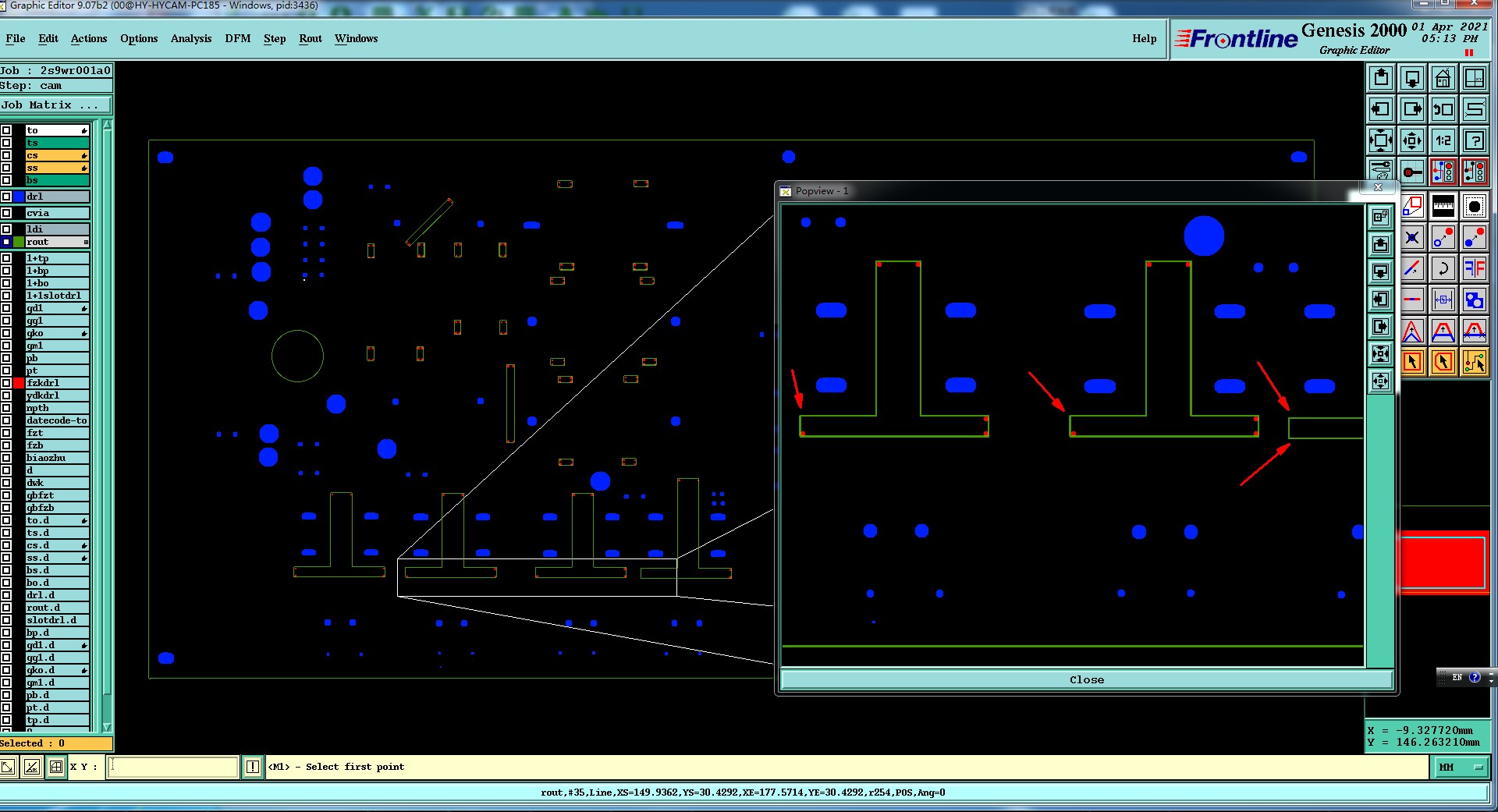Screen dimensions: 1498x812
Task: Toggle the 'npth' layer checkbox
Action: point(6,408)
